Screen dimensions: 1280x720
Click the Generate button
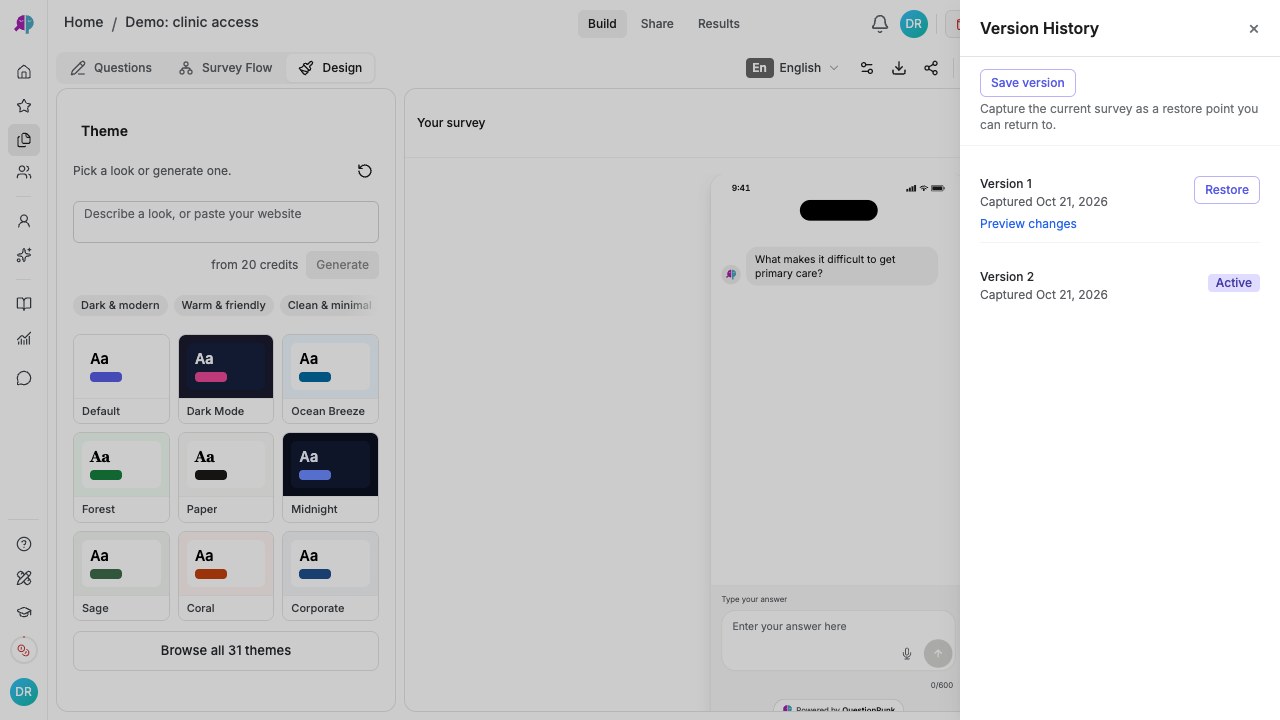point(343,265)
